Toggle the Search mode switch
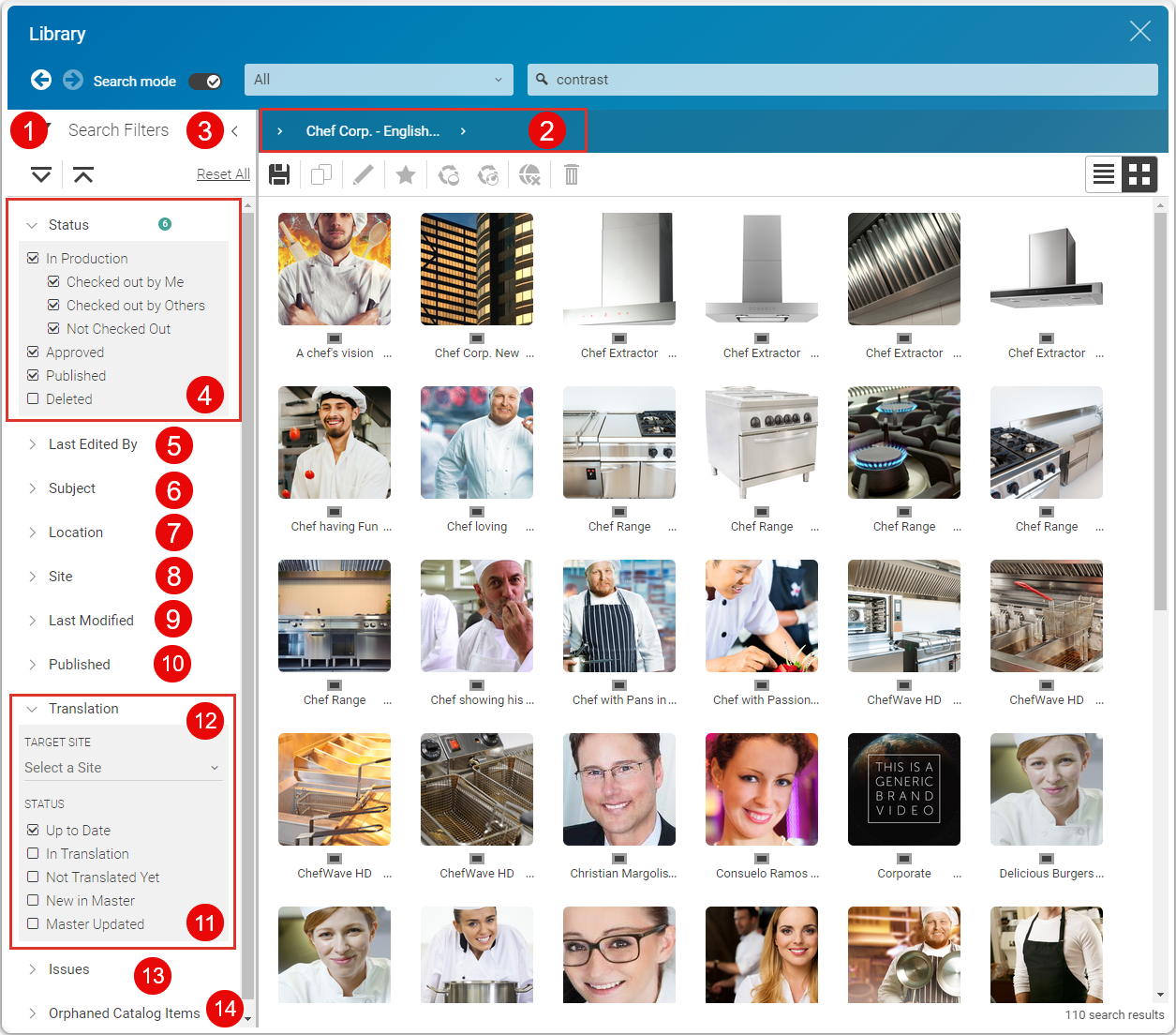The image size is (1176, 1035). tap(205, 81)
